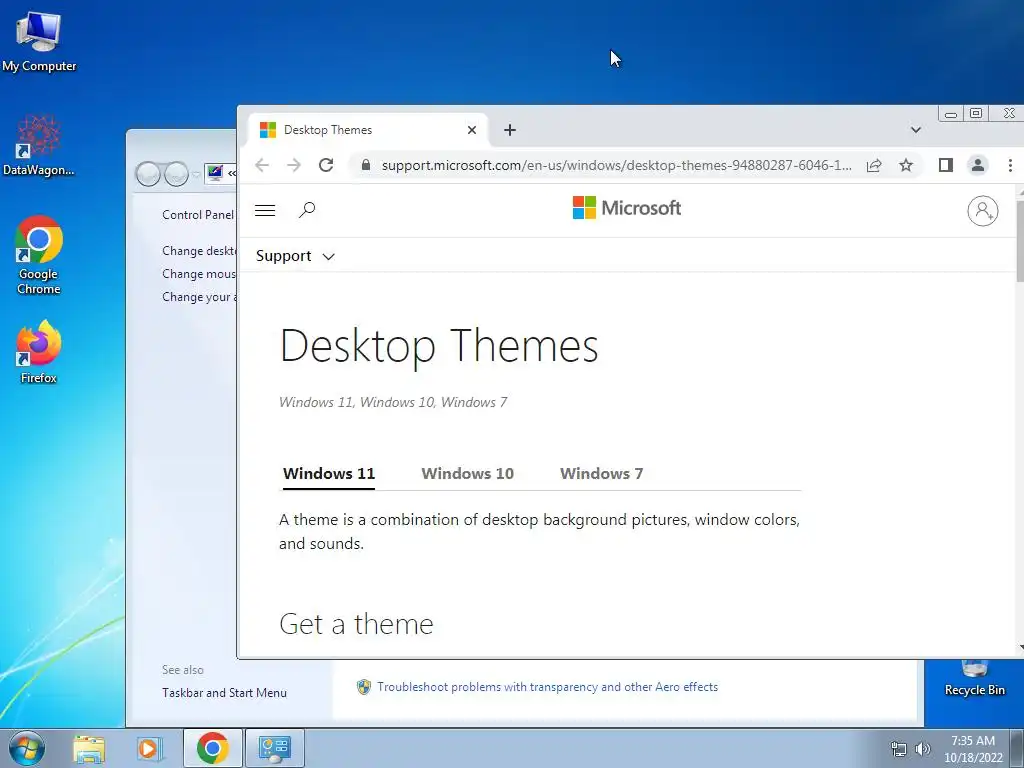Open the Windows Start menu orb
Image resolution: width=1024 pixels, height=768 pixels.
(27, 748)
